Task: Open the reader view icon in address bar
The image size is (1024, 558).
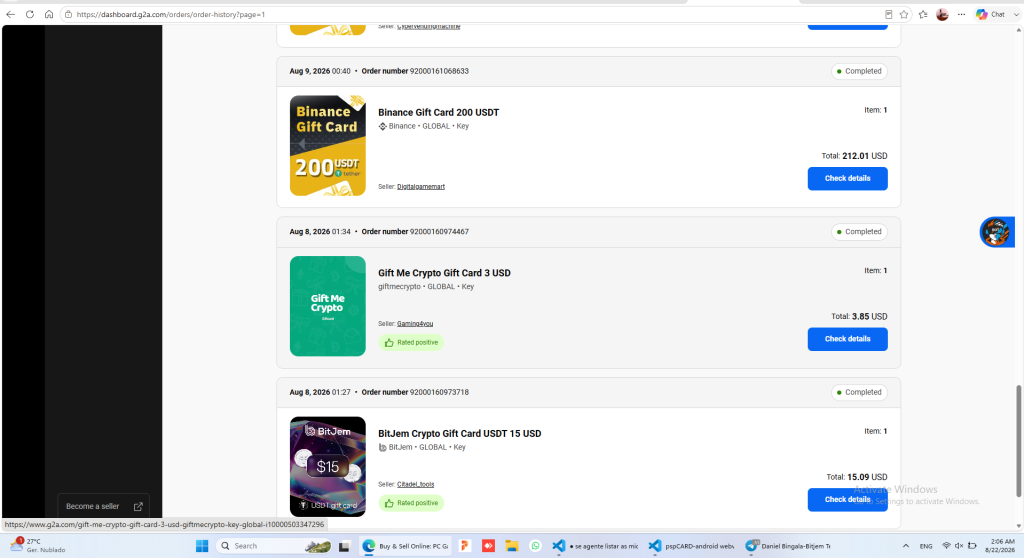Action: point(888,14)
